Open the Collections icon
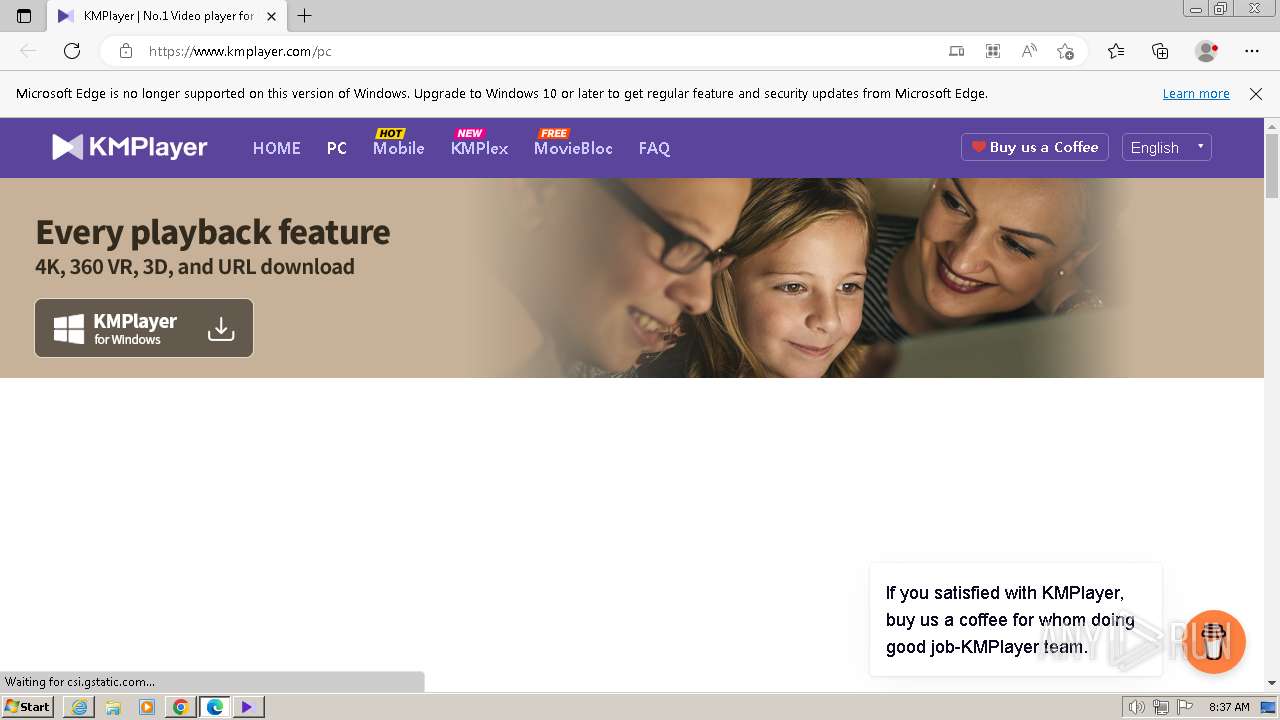The width and height of the screenshot is (1280, 720). (1160, 51)
